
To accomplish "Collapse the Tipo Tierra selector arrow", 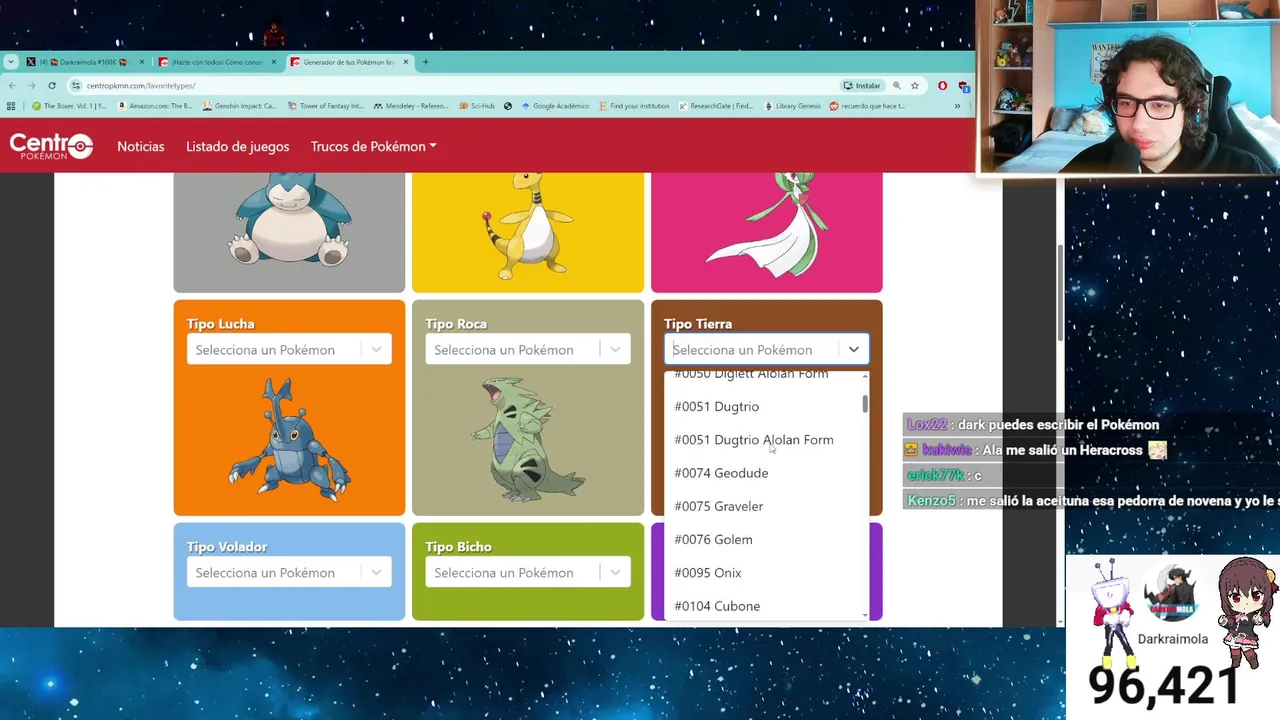I will pyautogui.click(x=853, y=349).
